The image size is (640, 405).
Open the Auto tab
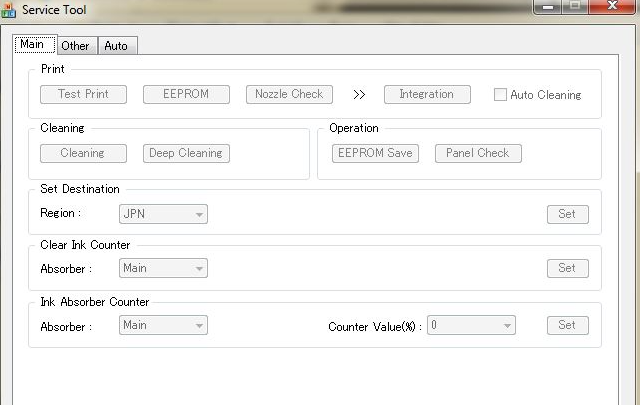[116, 45]
